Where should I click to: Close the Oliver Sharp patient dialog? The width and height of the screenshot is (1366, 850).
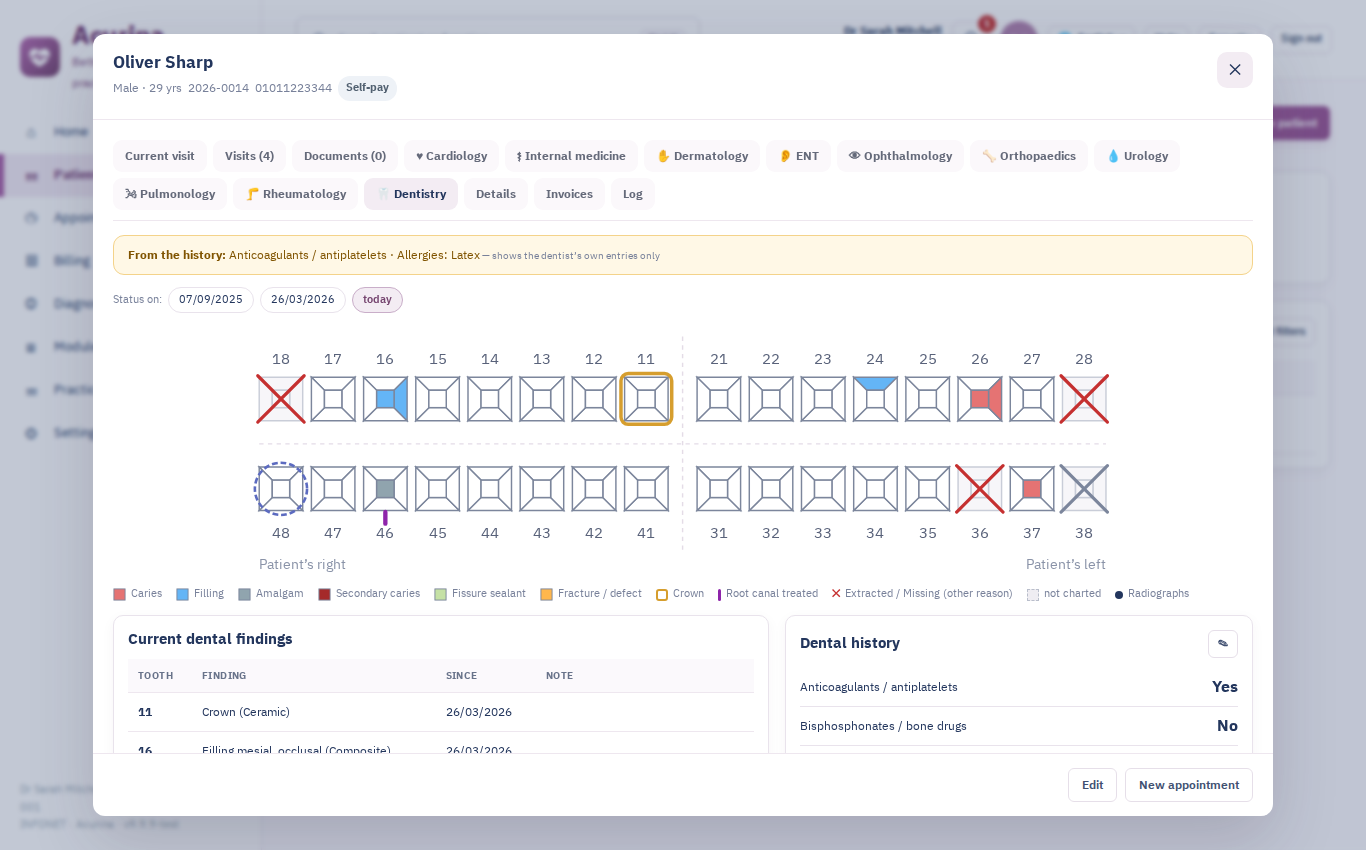point(1235,70)
